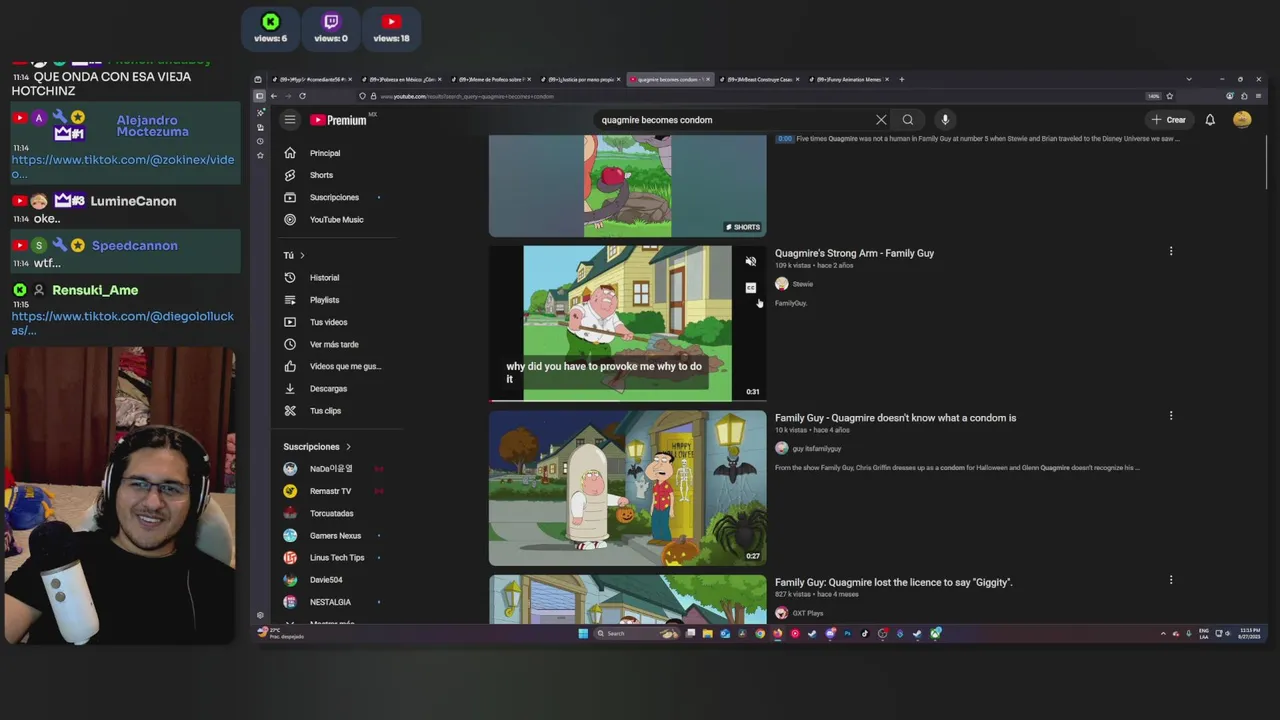Screen dimensions: 1280x720
Task: Visit the GXT Plays channel link
Action: pyautogui.click(x=807, y=613)
